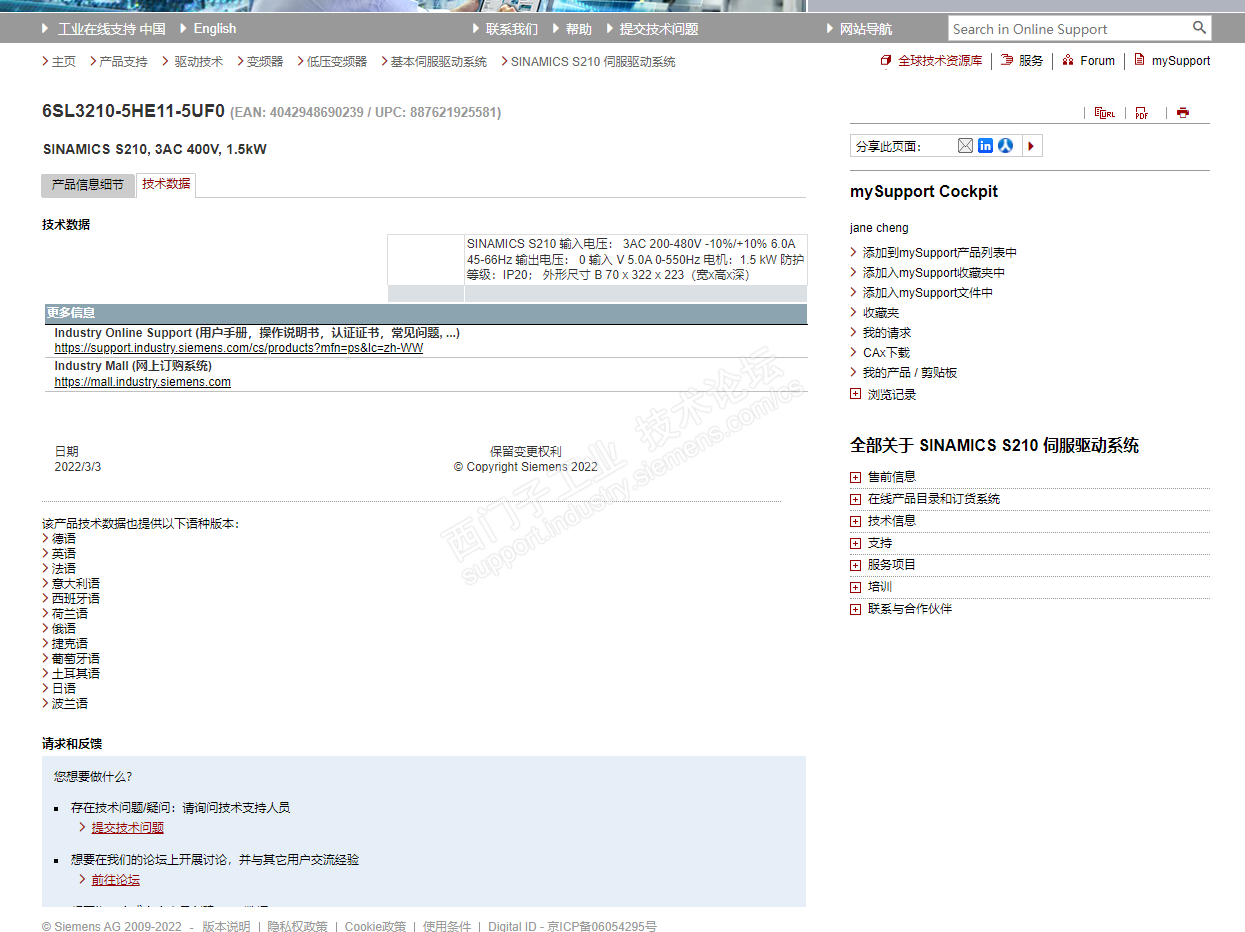Export page as PDF icon

1142,113
